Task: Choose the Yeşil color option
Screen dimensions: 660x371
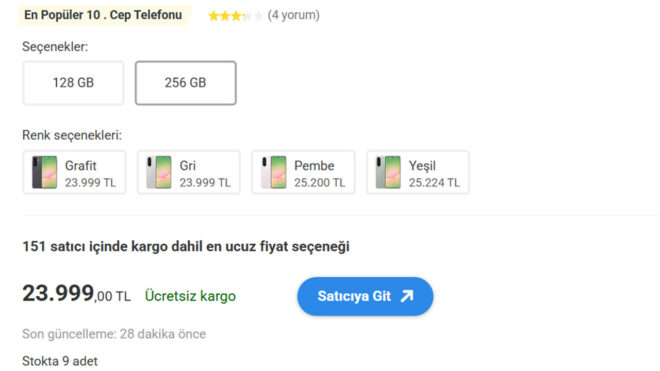Action: [418, 172]
